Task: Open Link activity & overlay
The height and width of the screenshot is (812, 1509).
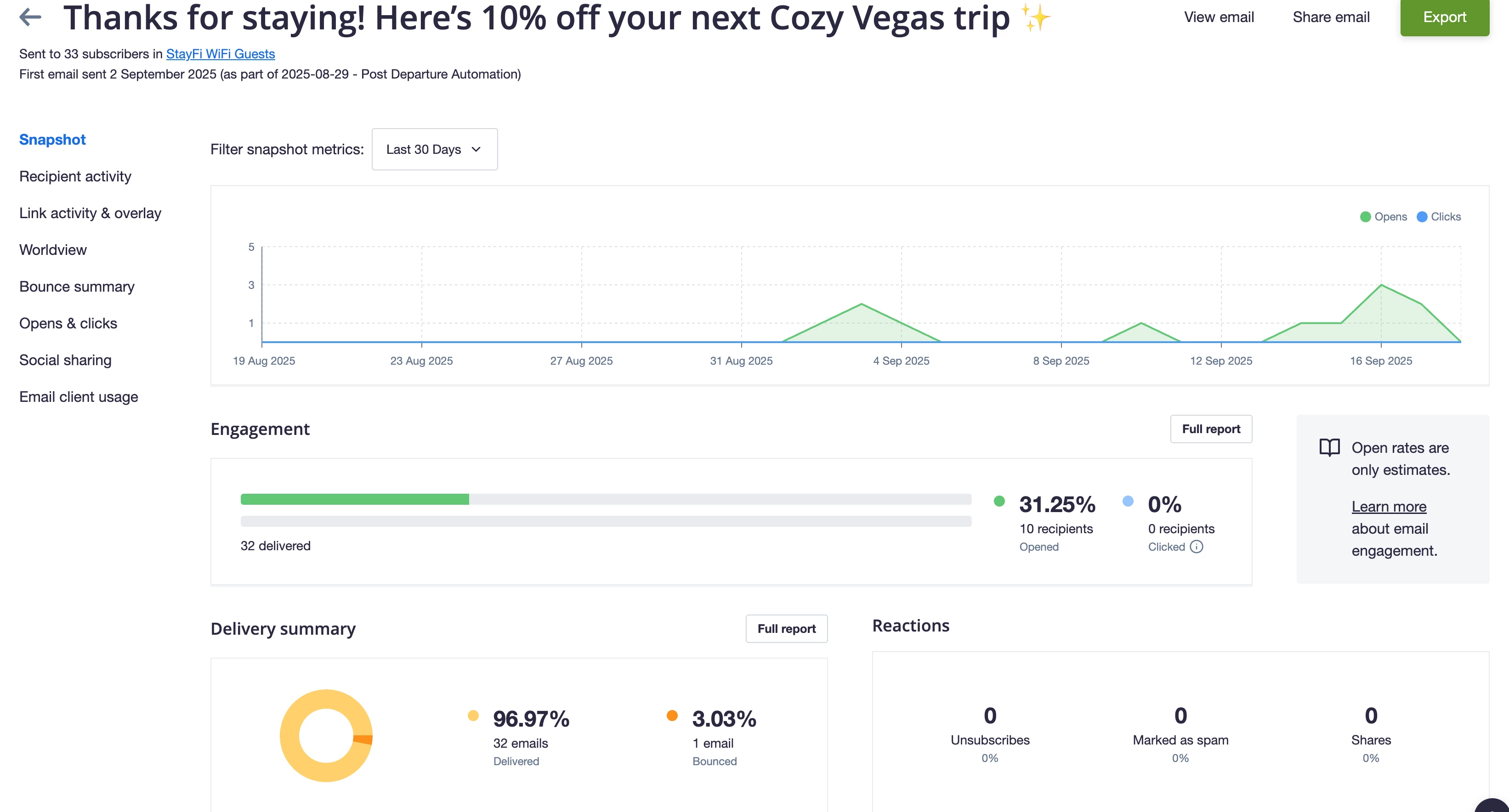Action: tap(90, 213)
